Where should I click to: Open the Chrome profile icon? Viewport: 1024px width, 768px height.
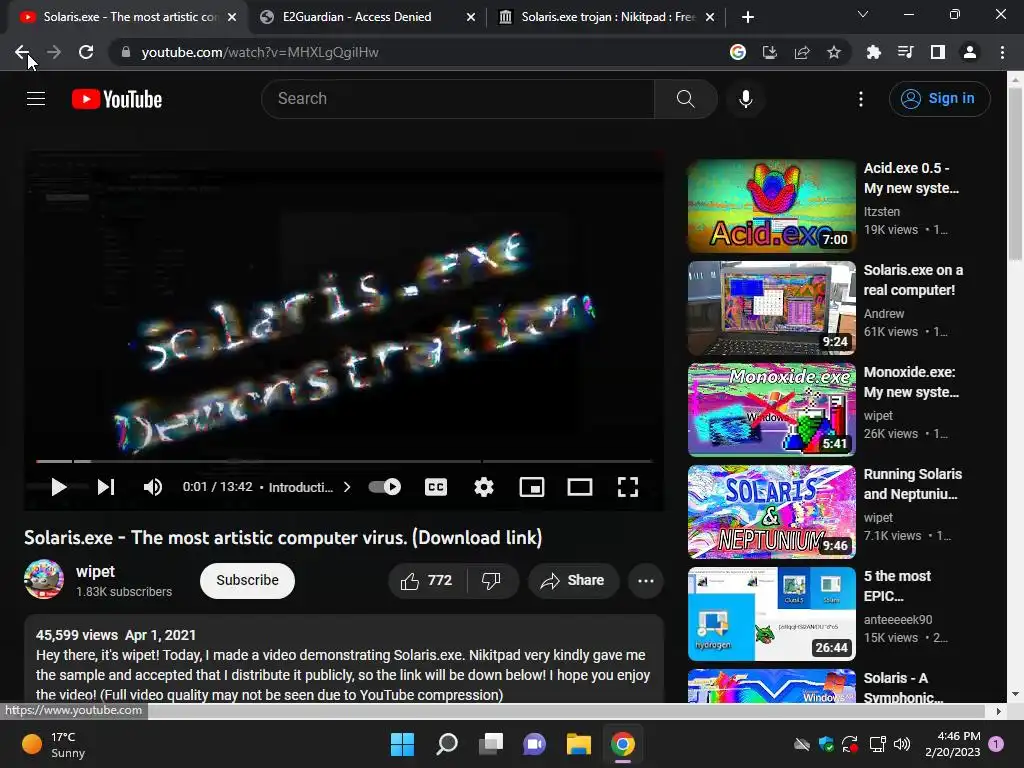coord(970,52)
